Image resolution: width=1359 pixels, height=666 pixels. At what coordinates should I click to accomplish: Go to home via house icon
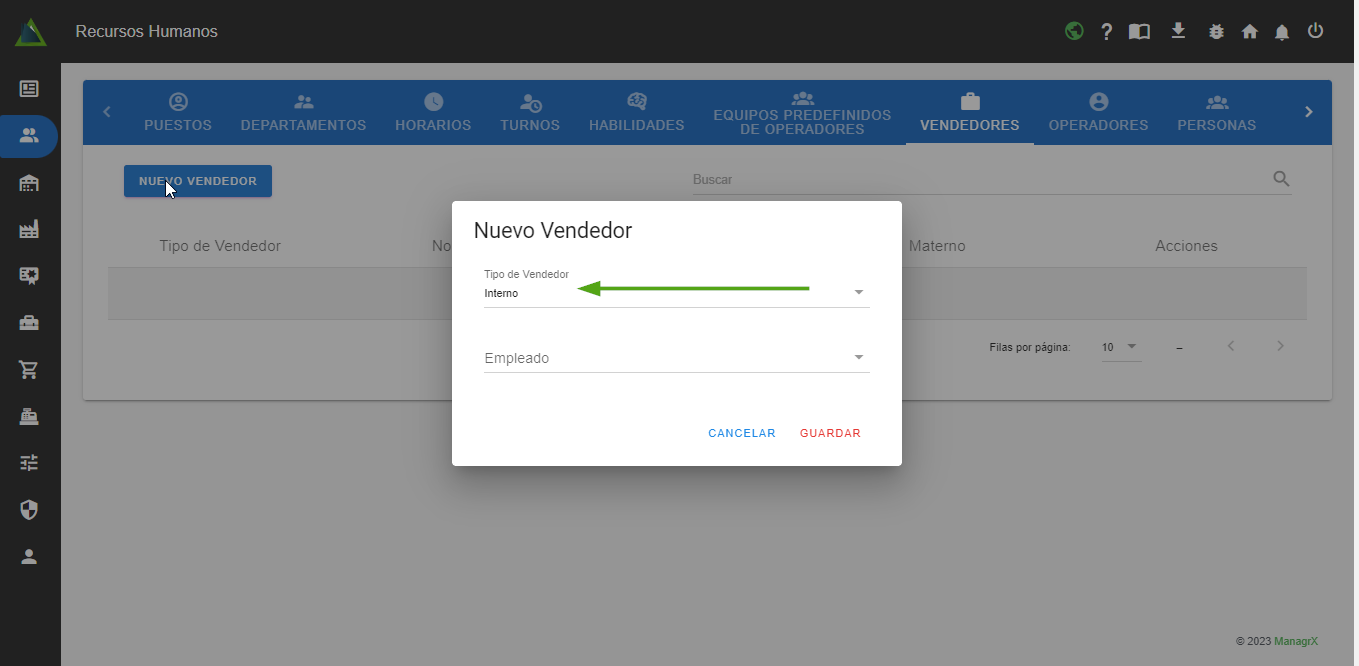(x=1249, y=32)
